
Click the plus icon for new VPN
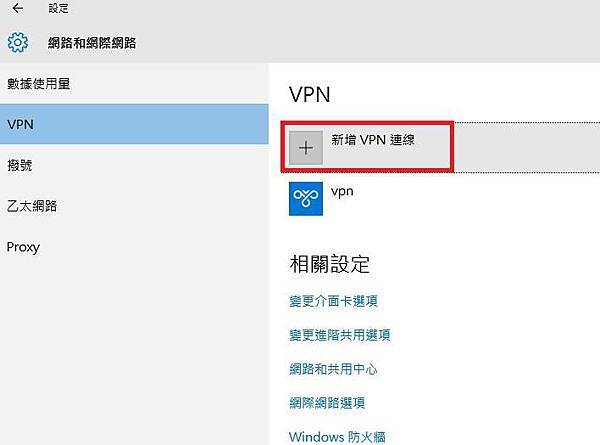(x=305, y=148)
